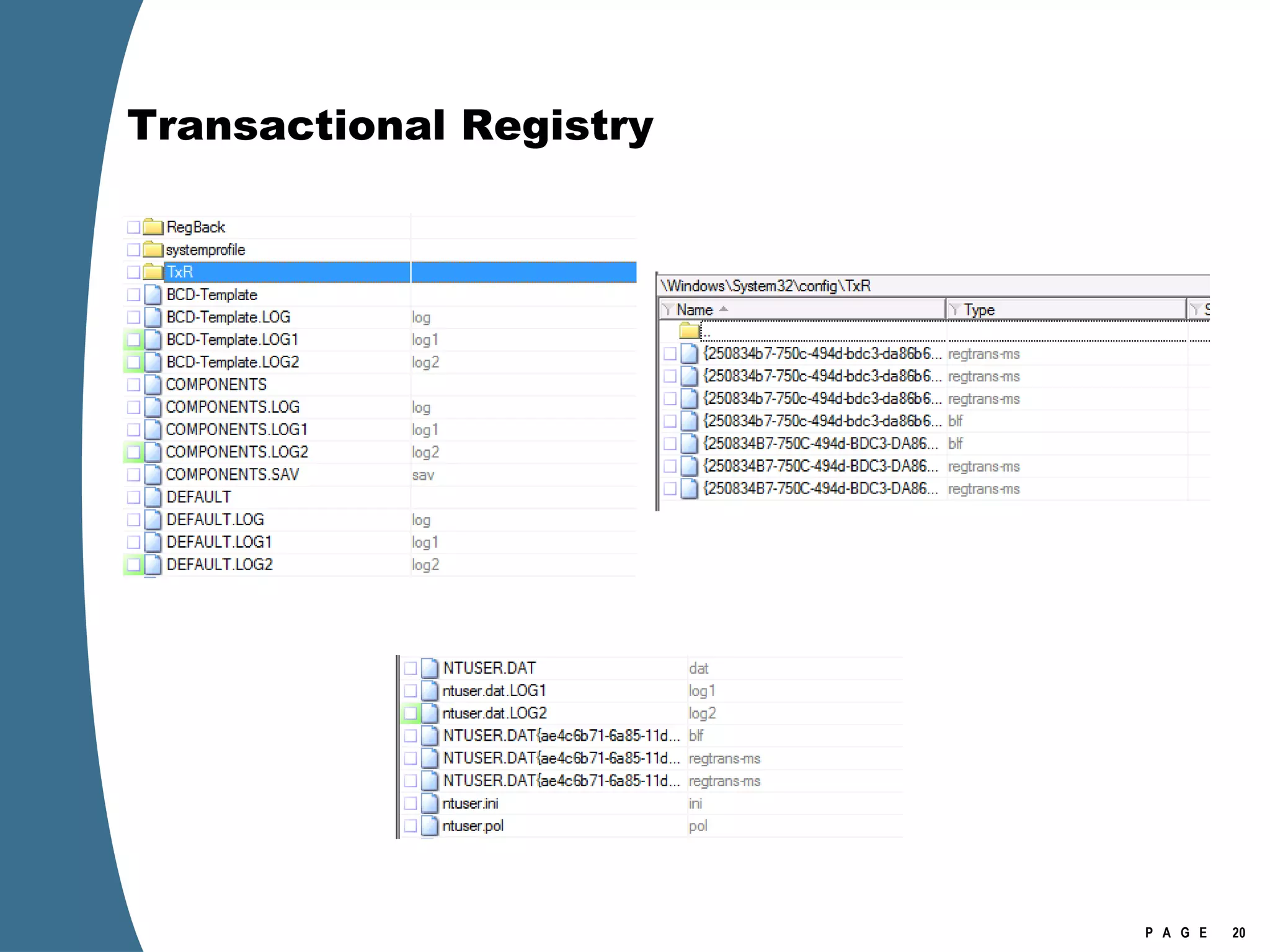The width and height of the screenshot is (1270, 952).
Task: Select the ntuser.ini file name
Action: [x=471, y=804]
